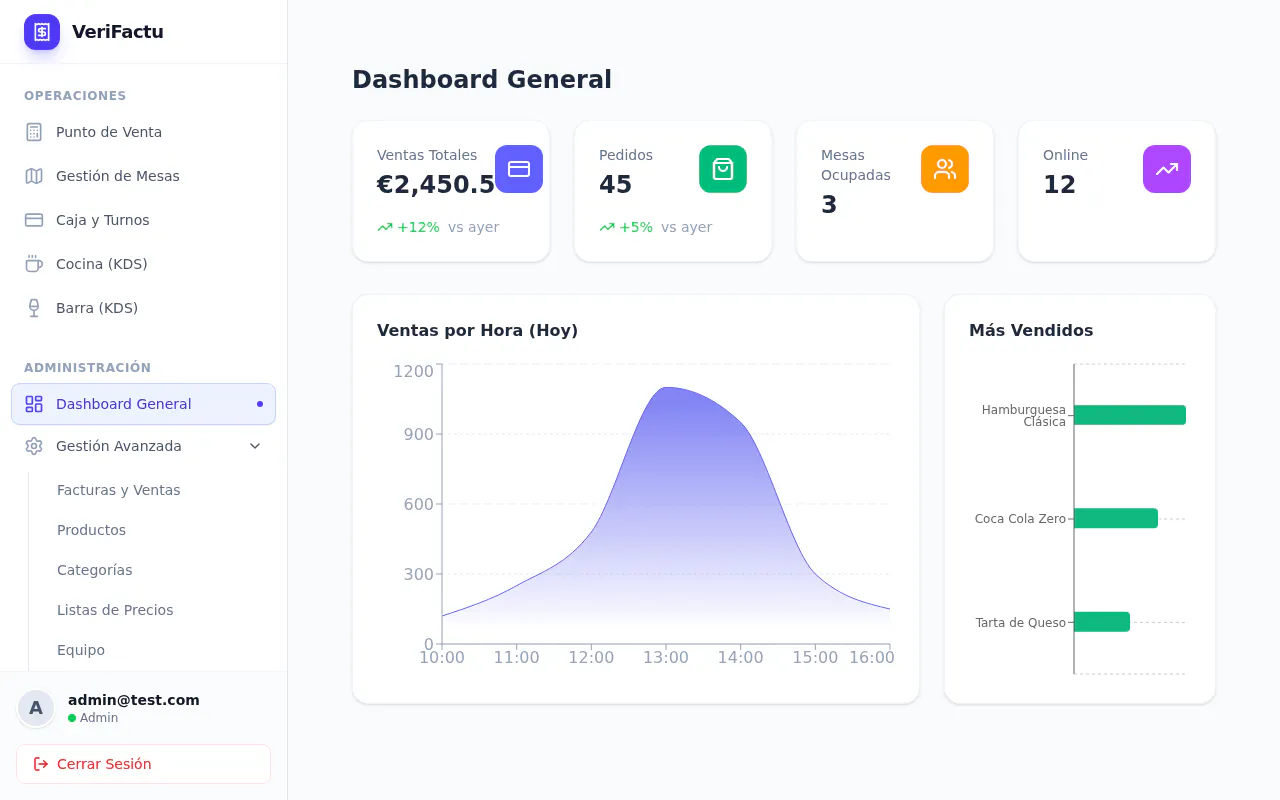The width and height of the screenshot is (1280, 800).
Task: Click the sales area chart peak
Action: [666, 388]
